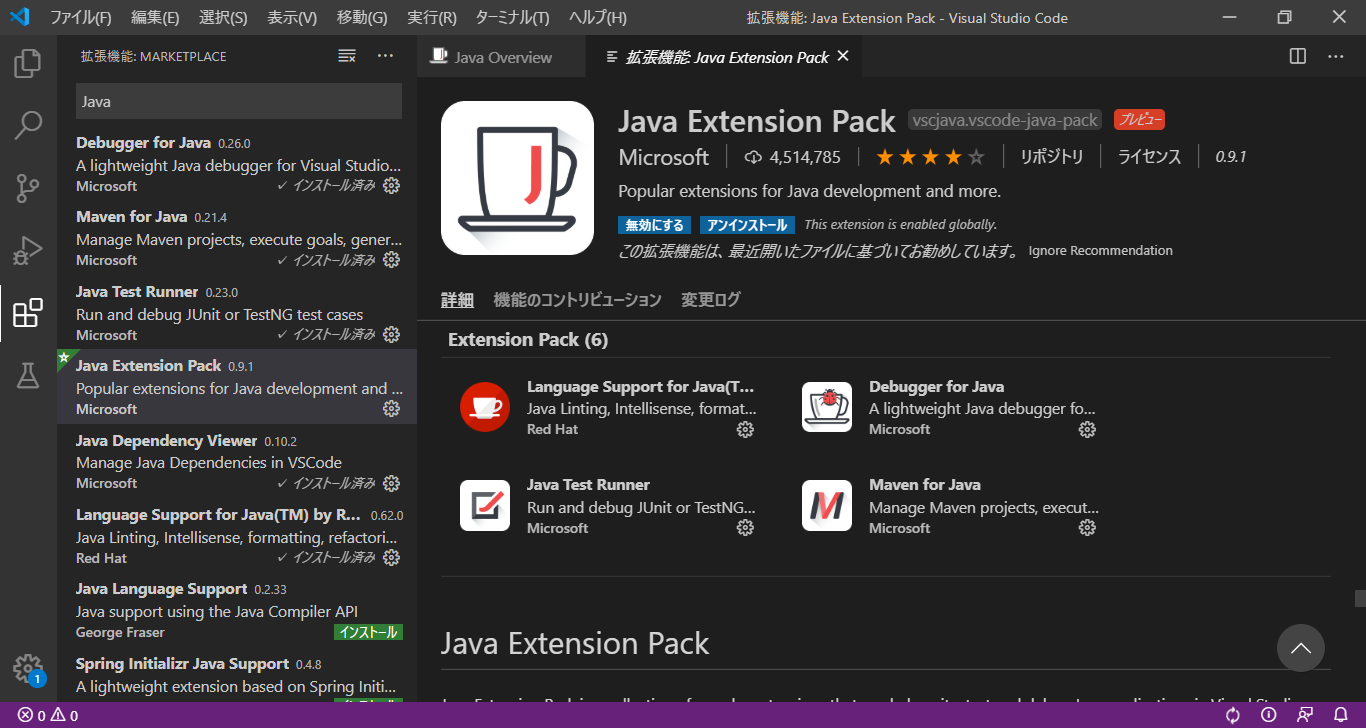Open the Test flask view in activity bar
Screen dimensions: 1366x728
coord(28,375)
